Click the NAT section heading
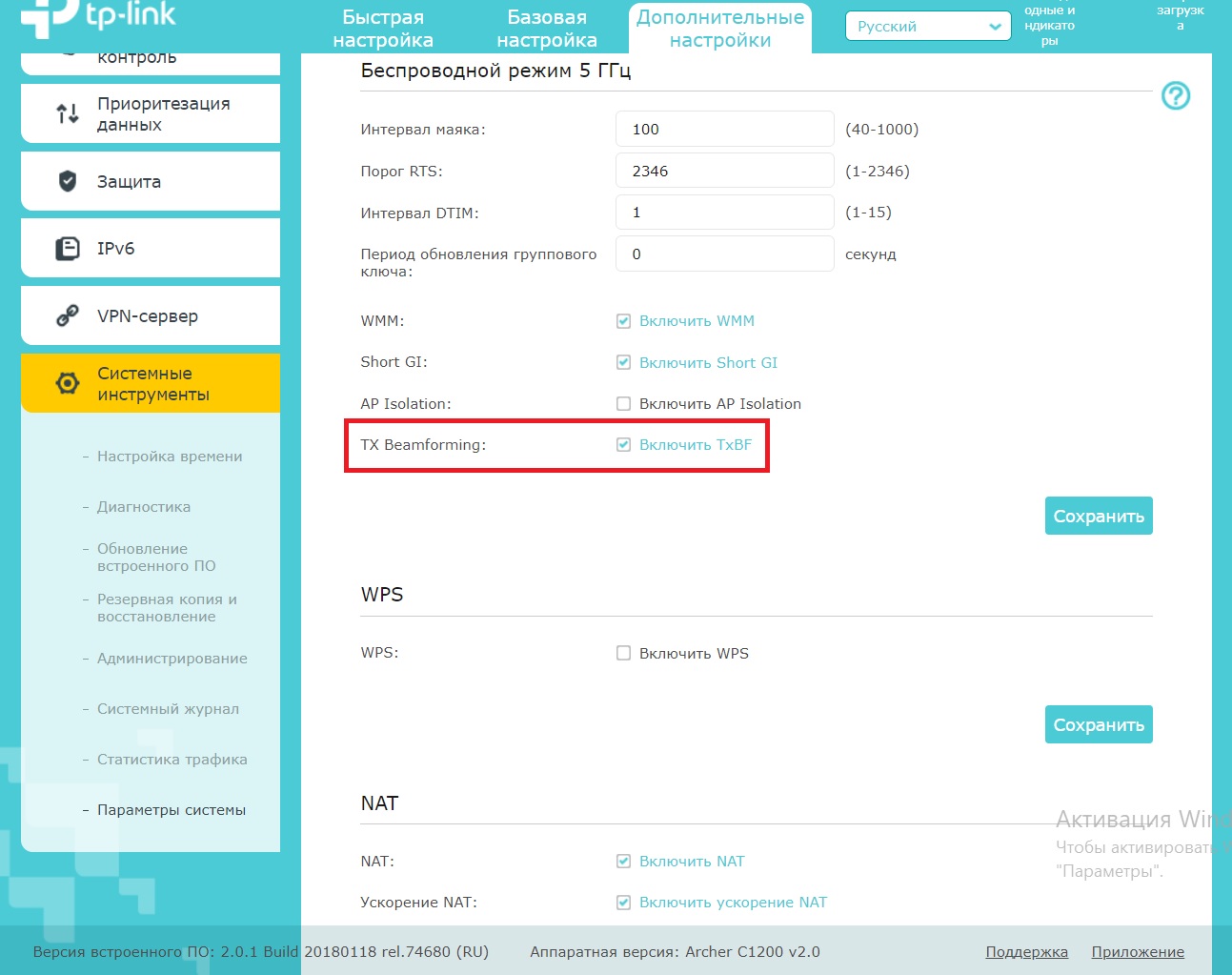 379,803
